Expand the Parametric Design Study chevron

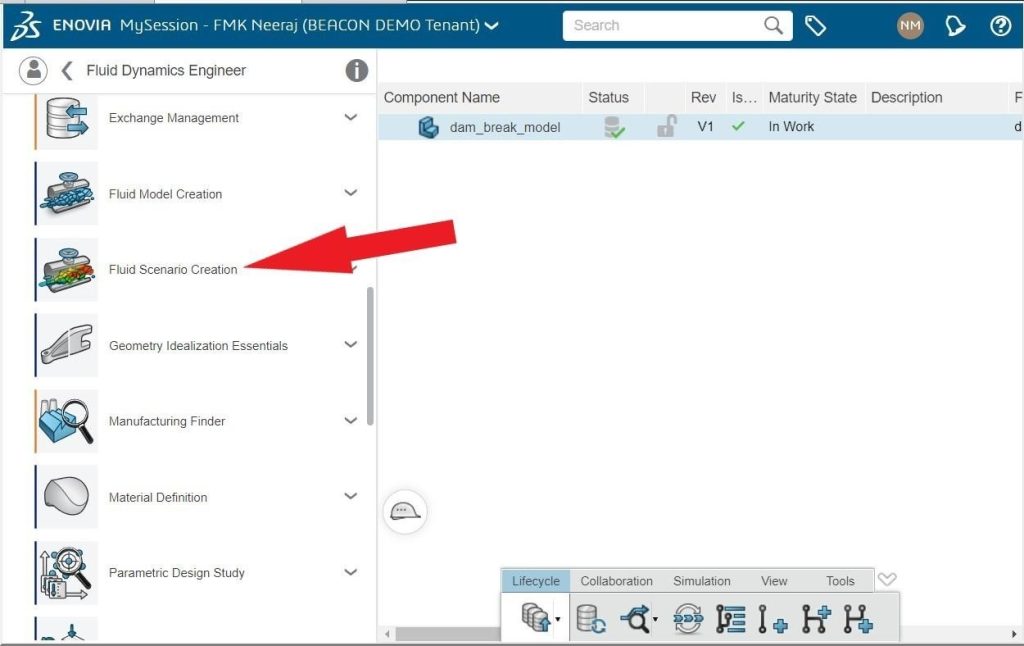tap(351, 572)
